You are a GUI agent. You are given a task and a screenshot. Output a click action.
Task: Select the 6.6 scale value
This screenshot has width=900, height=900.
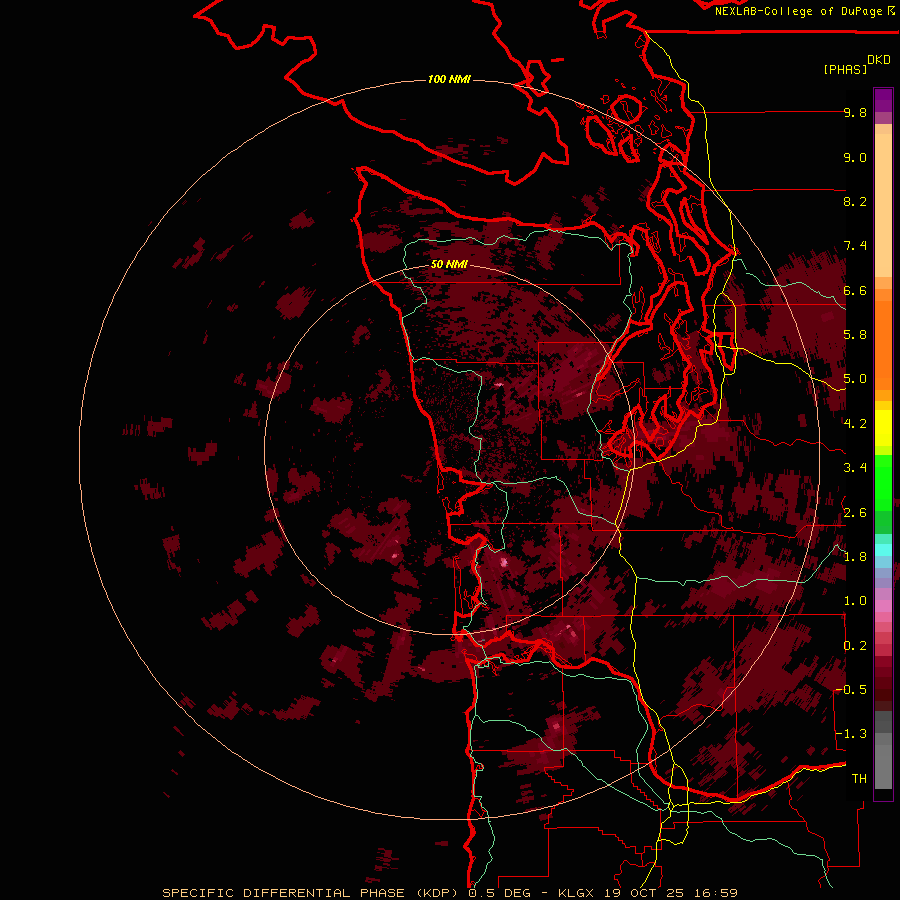pos(855,290)
